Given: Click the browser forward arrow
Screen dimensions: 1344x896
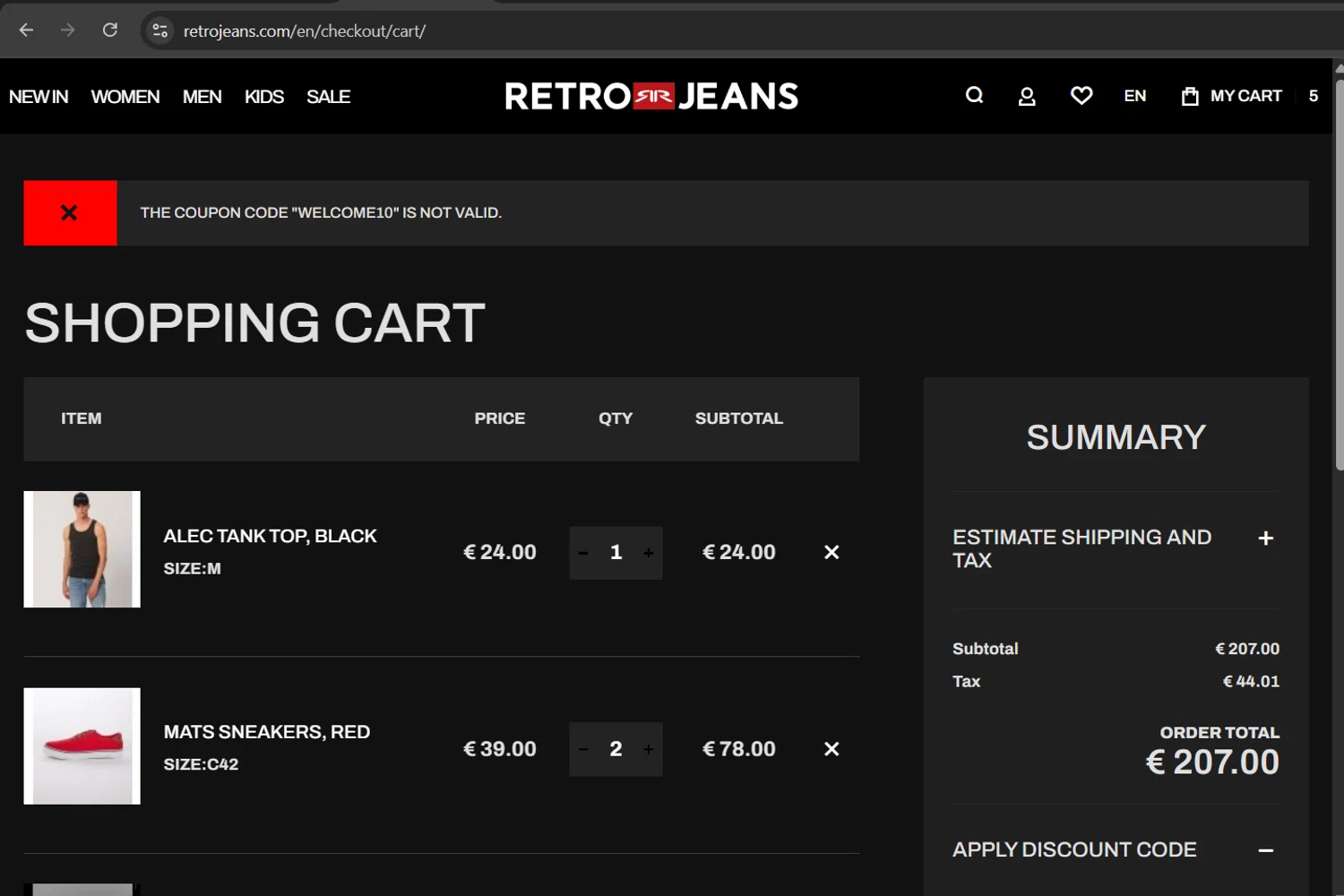Looking at the screenshot, I should tap(68, 30).
